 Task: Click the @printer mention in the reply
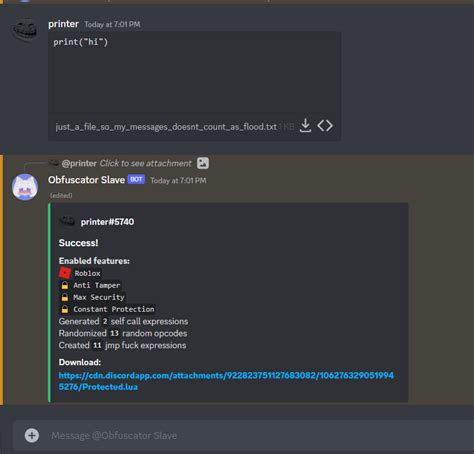pyautogui.click(x=79, y=163)
